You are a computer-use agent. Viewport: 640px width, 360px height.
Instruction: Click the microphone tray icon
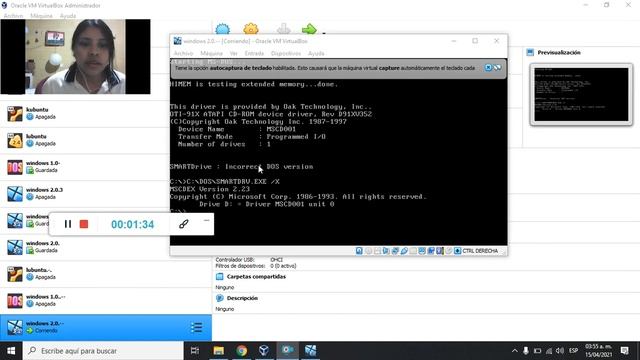pos(526,351)
